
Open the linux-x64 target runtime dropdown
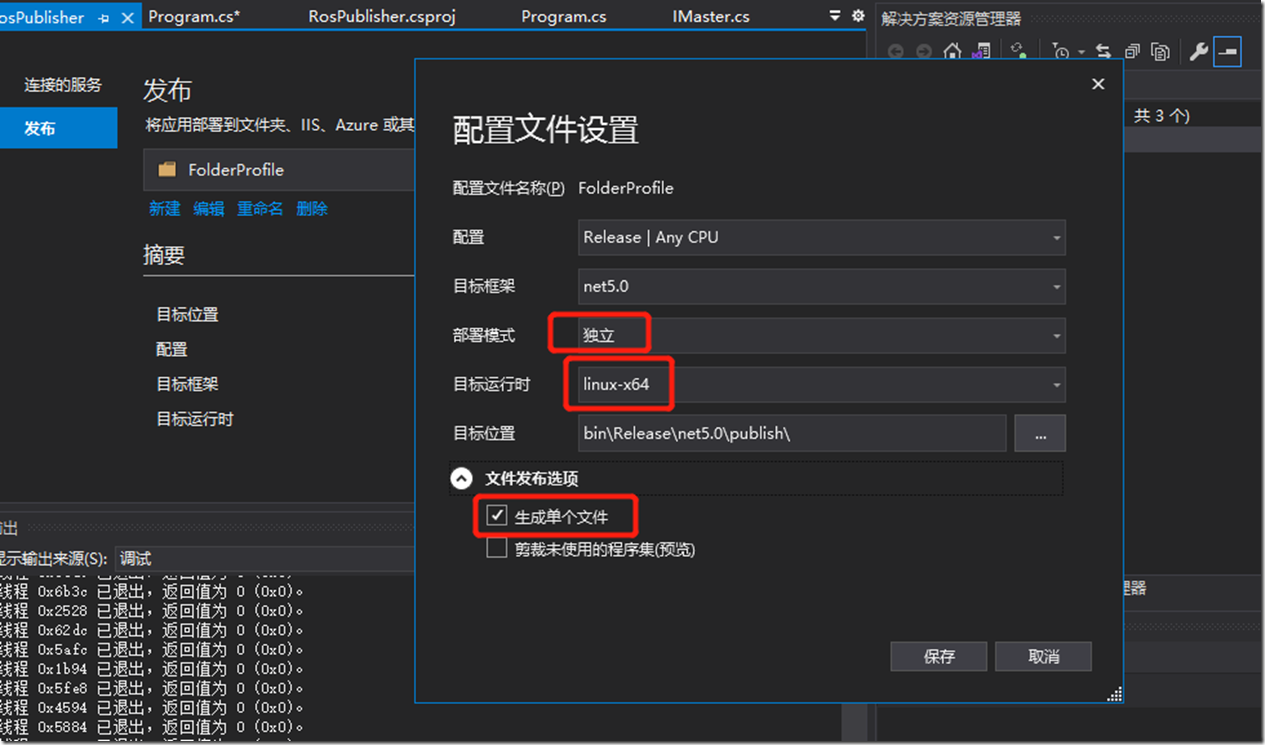pos(821,384)
